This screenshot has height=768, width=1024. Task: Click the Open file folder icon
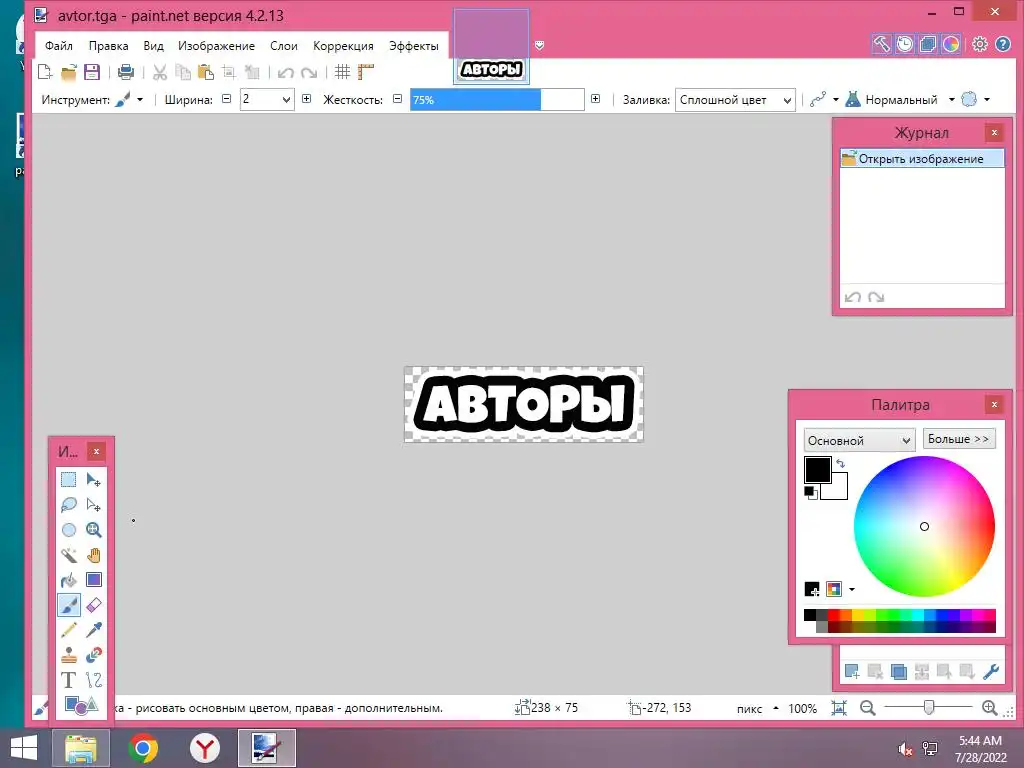[x=69, y=72]
